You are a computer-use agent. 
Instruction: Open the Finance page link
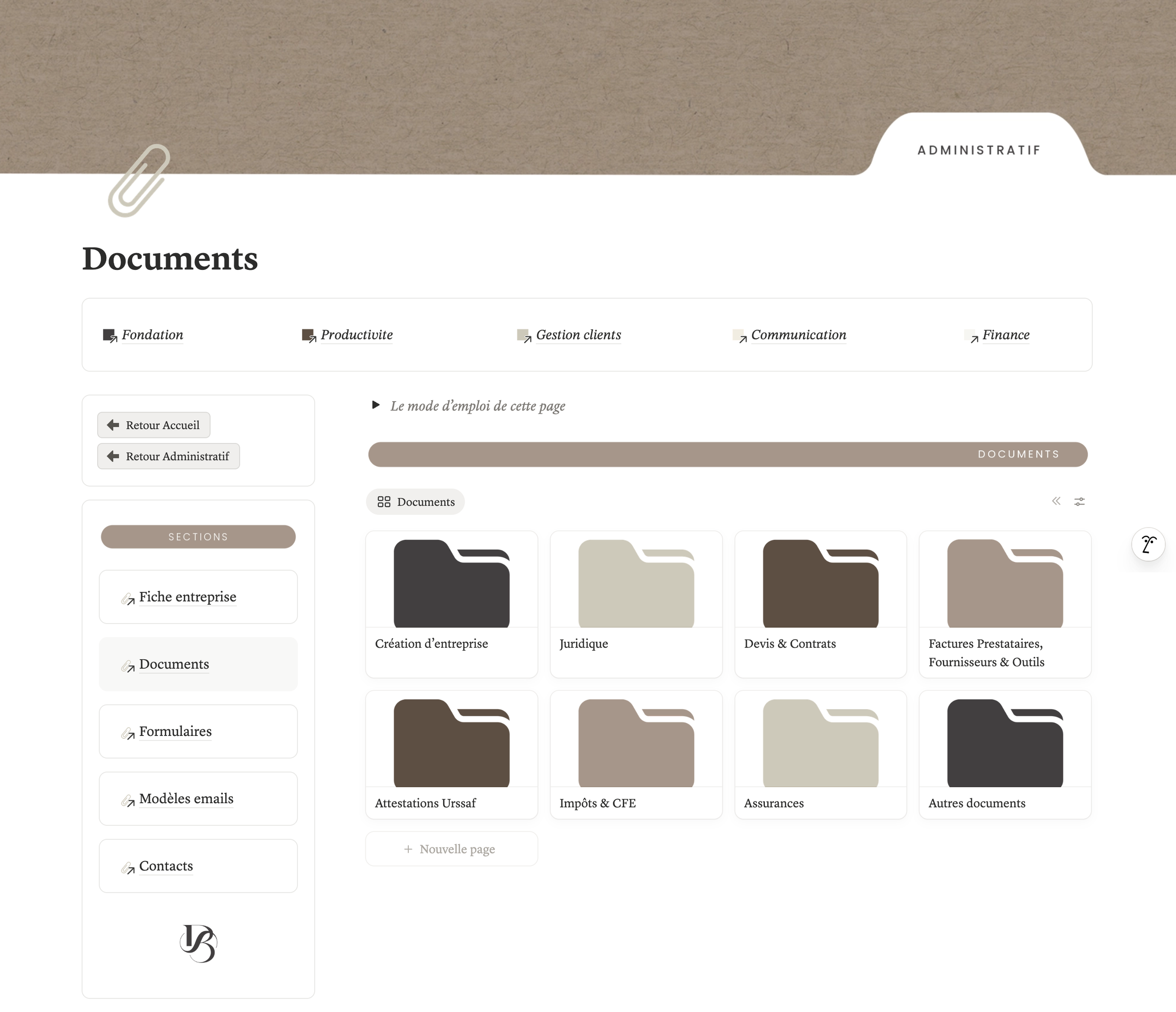click(1006, 335)
